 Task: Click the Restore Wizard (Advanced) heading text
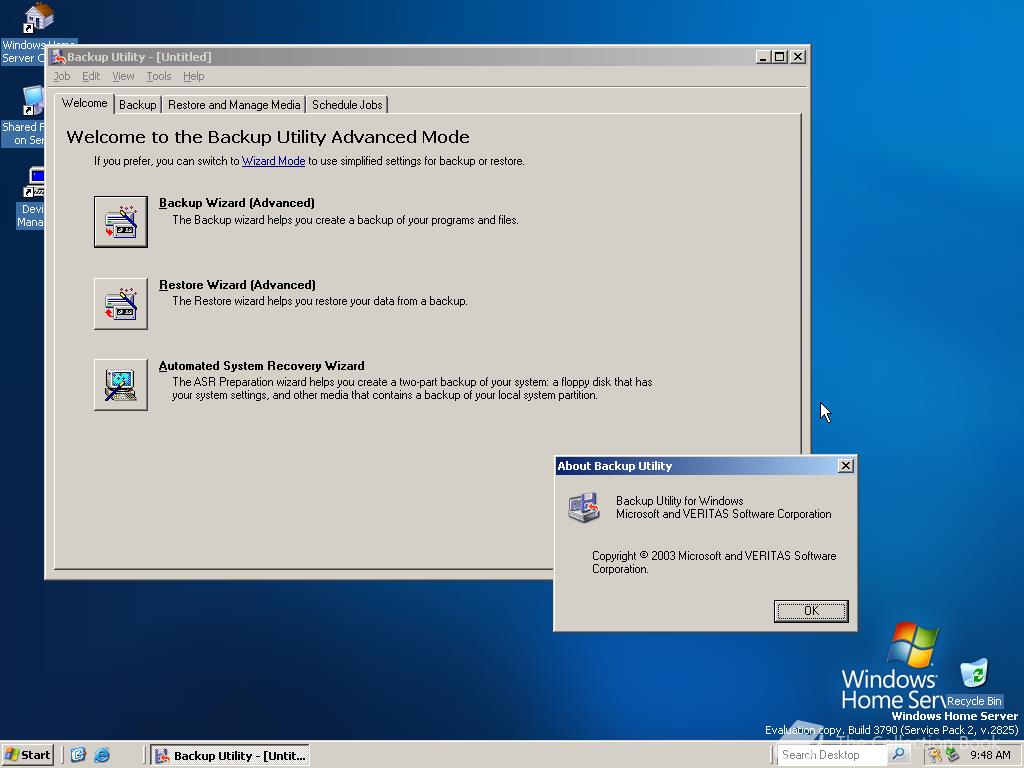click(237, 285)
